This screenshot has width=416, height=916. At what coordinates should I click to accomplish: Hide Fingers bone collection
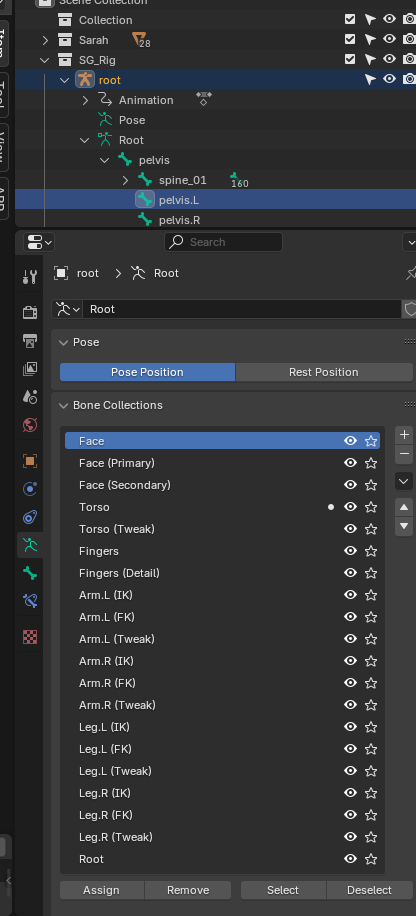351,551
